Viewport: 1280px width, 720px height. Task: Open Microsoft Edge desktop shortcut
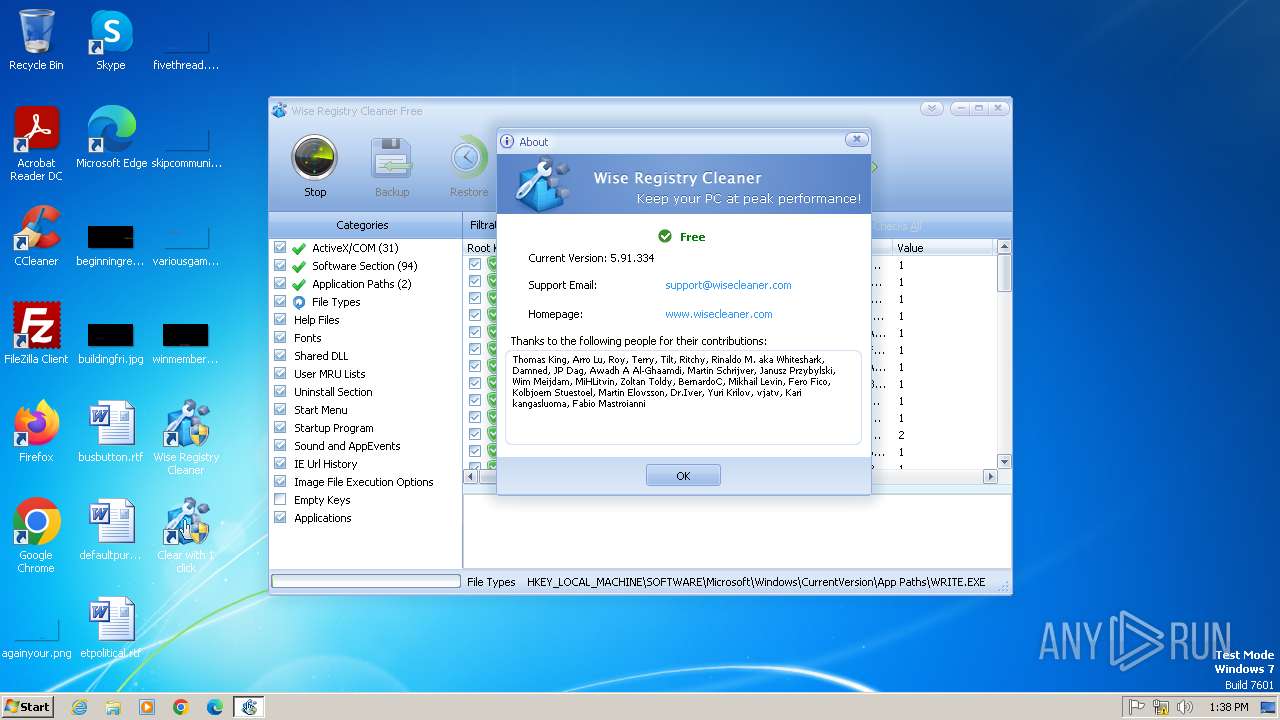[111, 138]
